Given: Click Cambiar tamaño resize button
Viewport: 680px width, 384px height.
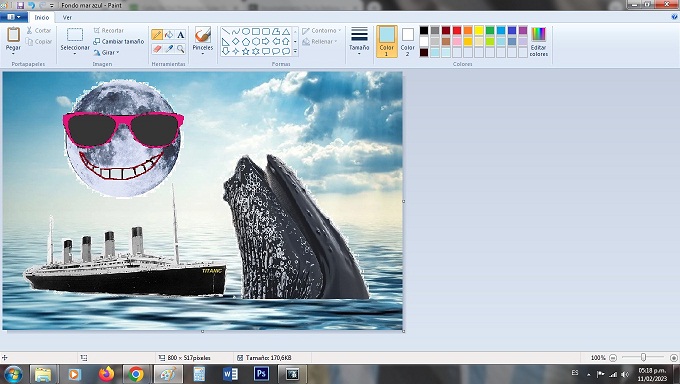Looking at the screenshot, I should click(x=119, y=42).
